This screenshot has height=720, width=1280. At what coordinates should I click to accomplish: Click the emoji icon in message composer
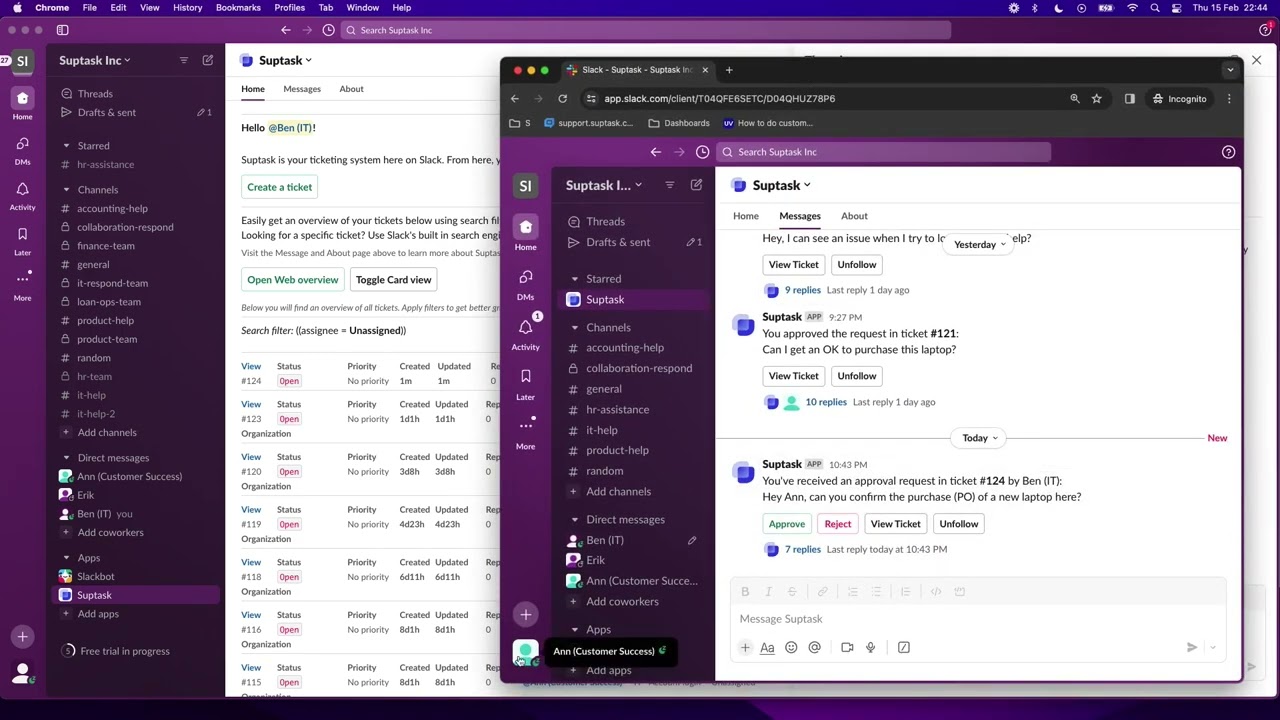(x=791, y=648)
